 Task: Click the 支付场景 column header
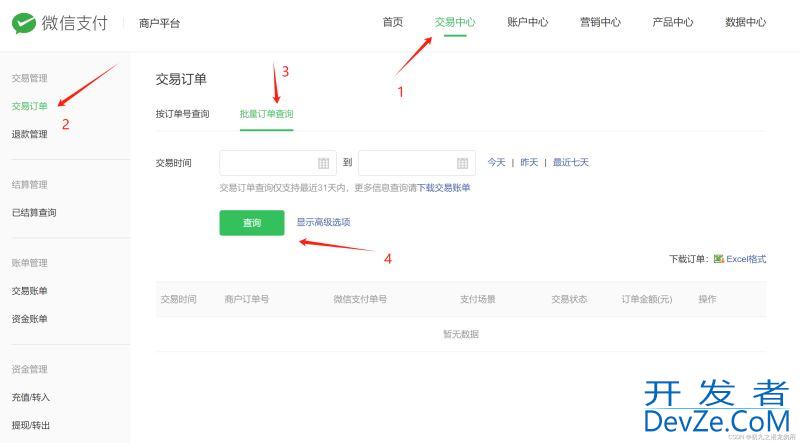tap(478, 299)
